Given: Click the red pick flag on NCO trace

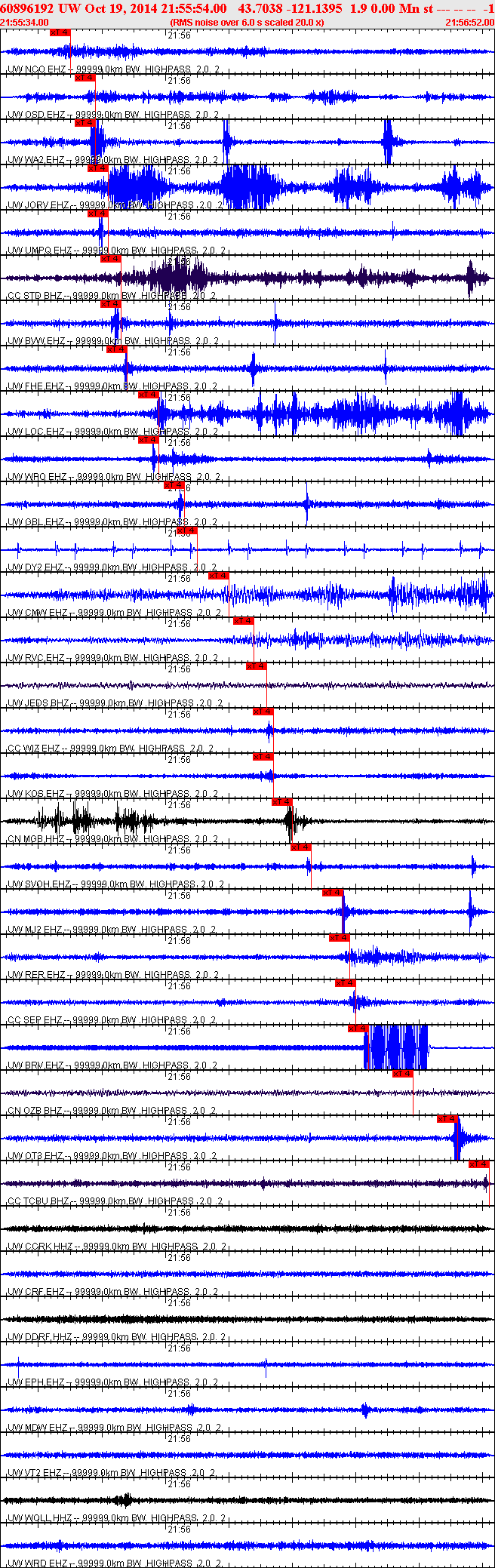Looking at the screenshot, I should [x=60, y=32].
